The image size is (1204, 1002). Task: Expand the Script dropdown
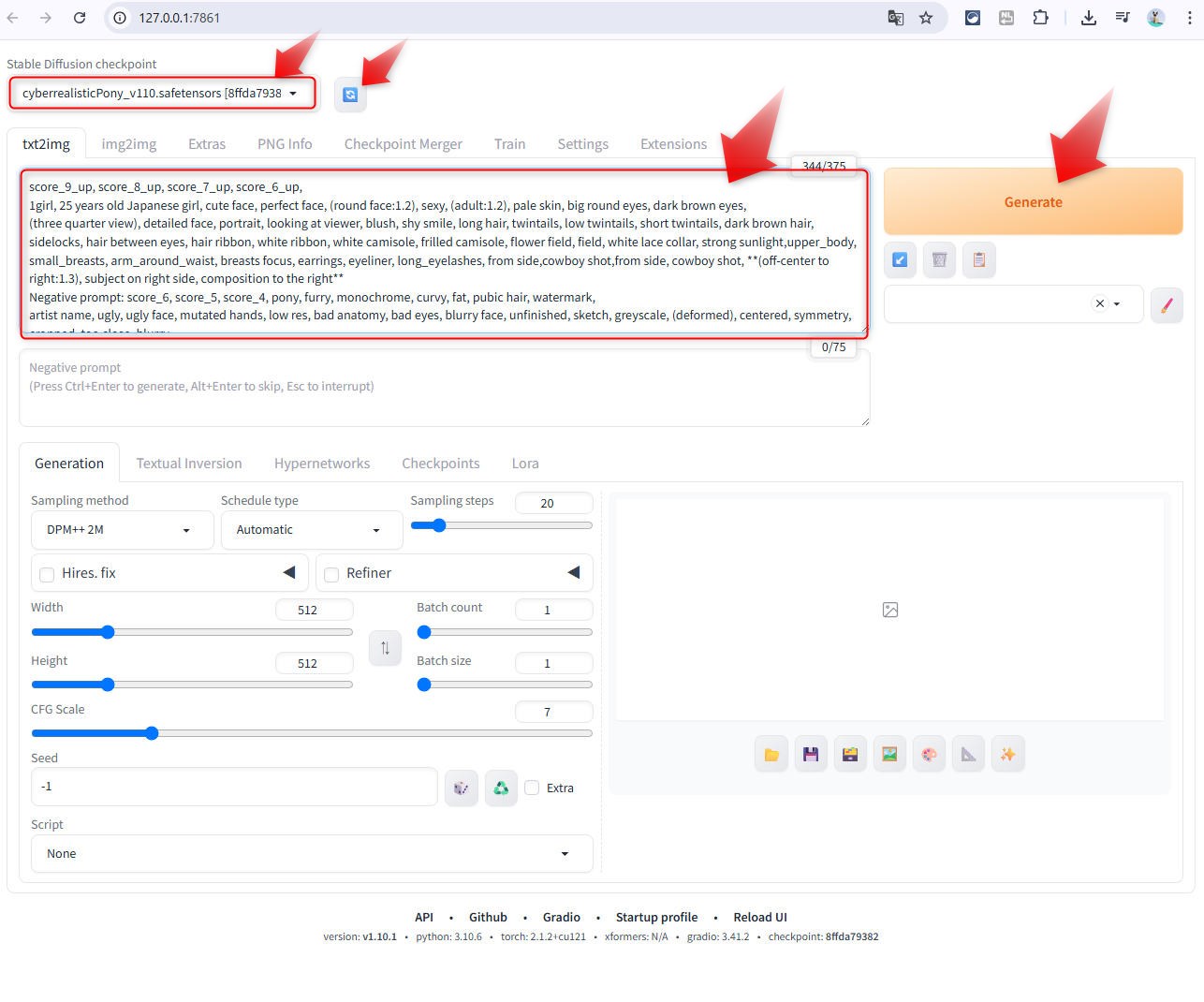tap(311, 854)
